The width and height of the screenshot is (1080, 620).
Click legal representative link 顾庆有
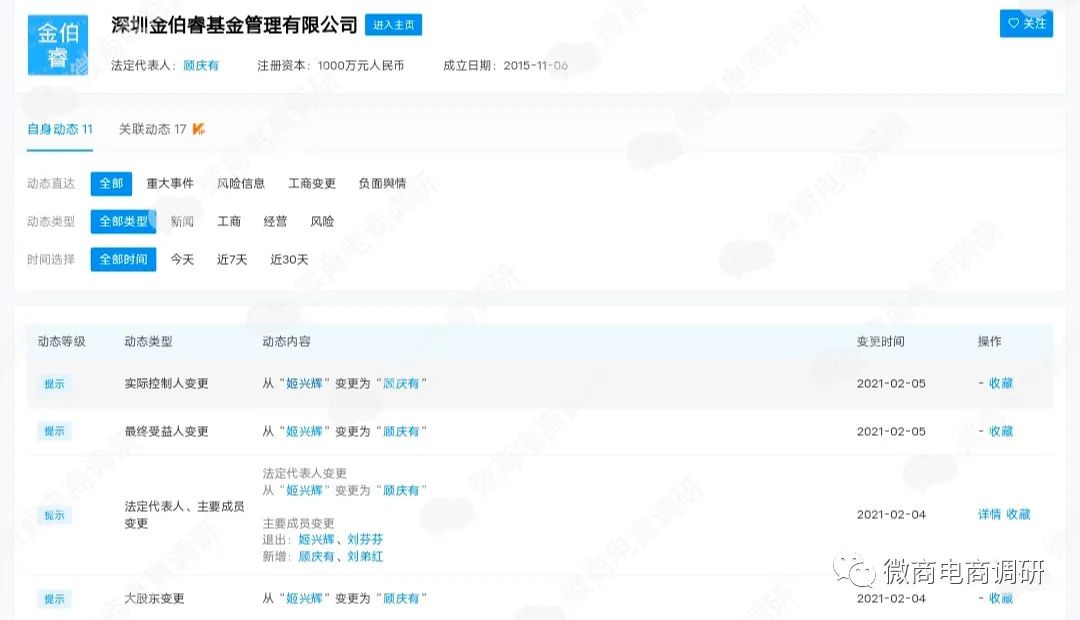click(x=200, y=64)
